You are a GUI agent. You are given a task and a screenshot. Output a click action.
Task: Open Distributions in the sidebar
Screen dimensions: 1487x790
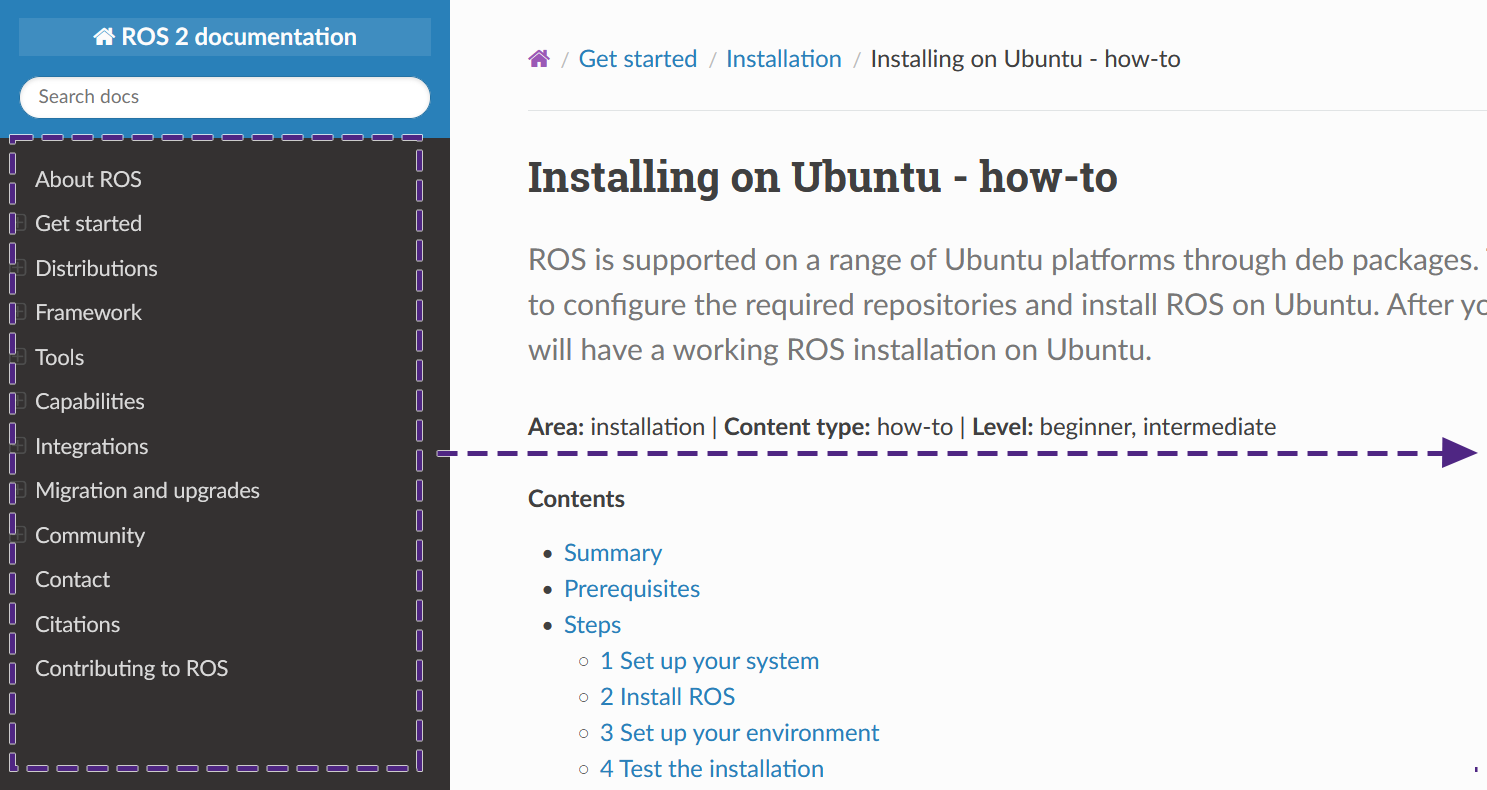[x=96, y=269]
